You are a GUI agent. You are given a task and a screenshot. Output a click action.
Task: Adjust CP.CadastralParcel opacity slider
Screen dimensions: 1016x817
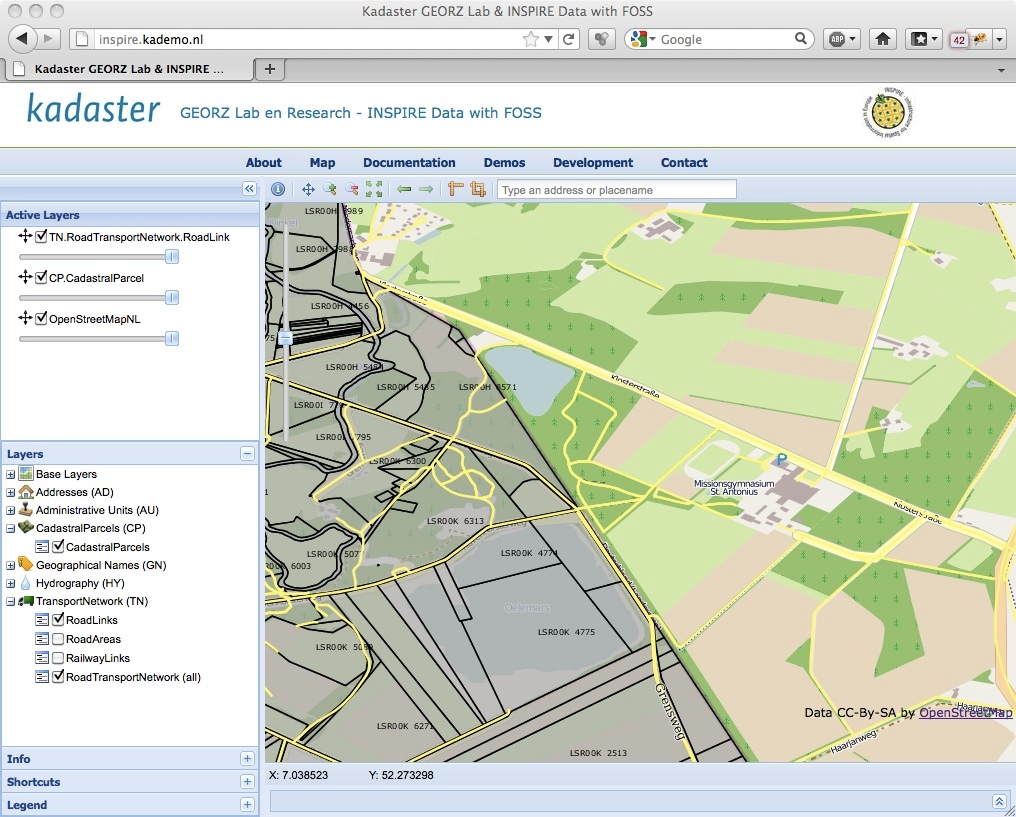tap(172, 297)
